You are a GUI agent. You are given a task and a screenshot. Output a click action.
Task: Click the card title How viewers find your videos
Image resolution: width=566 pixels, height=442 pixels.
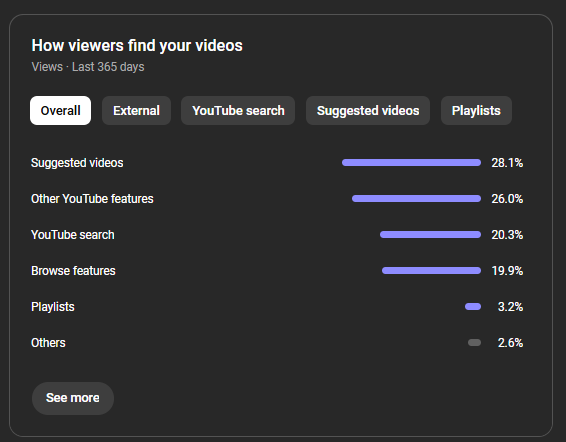[x=137, y=46]
